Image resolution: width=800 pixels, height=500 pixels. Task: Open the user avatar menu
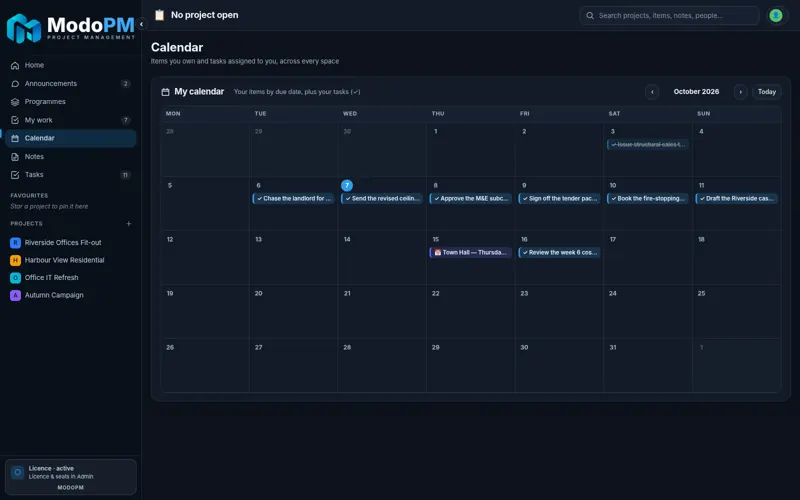(776, 15)
